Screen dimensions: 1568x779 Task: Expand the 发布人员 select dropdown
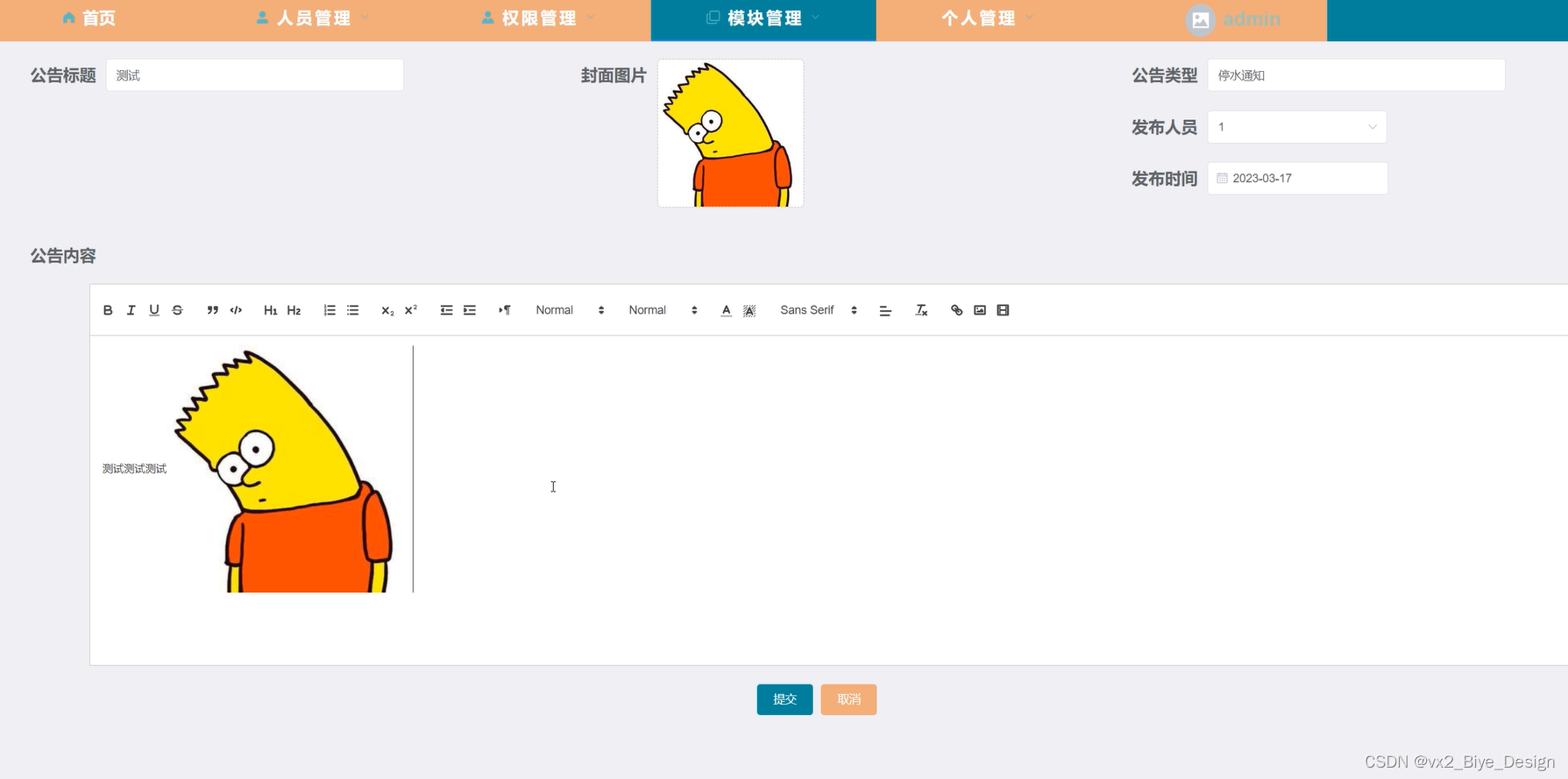pyautogui.click(x=1296, y=127)
